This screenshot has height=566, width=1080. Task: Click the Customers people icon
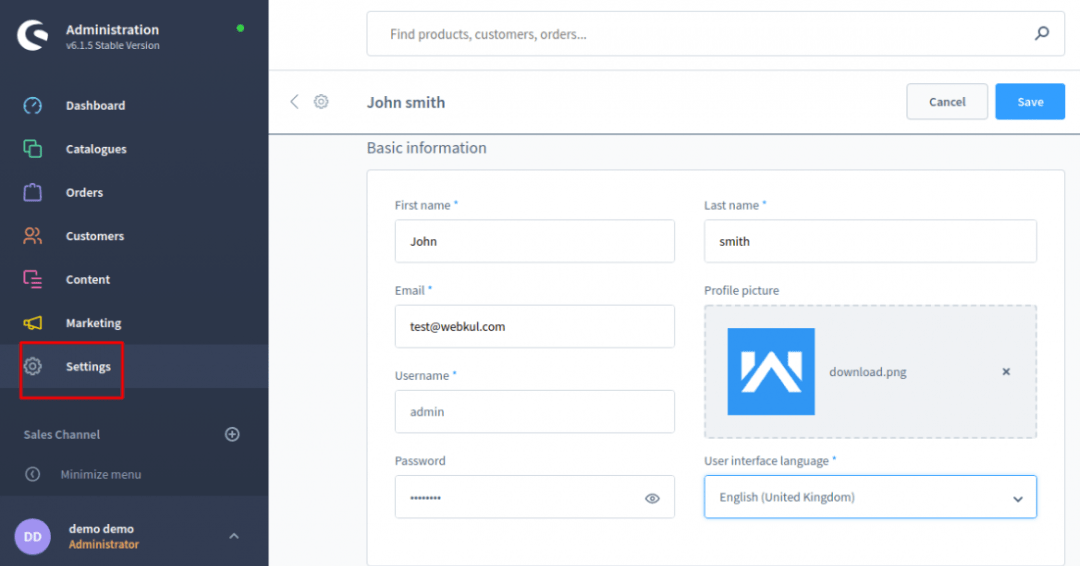tap(32, 235)
